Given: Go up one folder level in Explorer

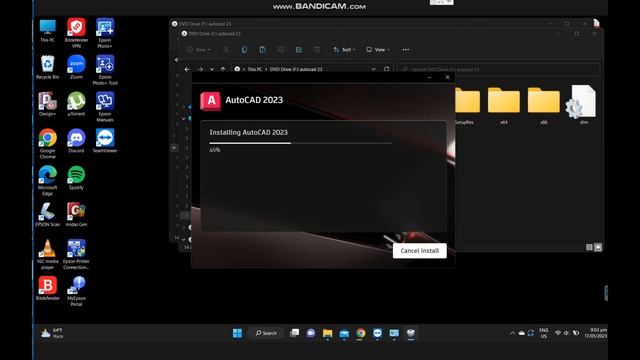Looking at the screenshot, I should point(223,69).
